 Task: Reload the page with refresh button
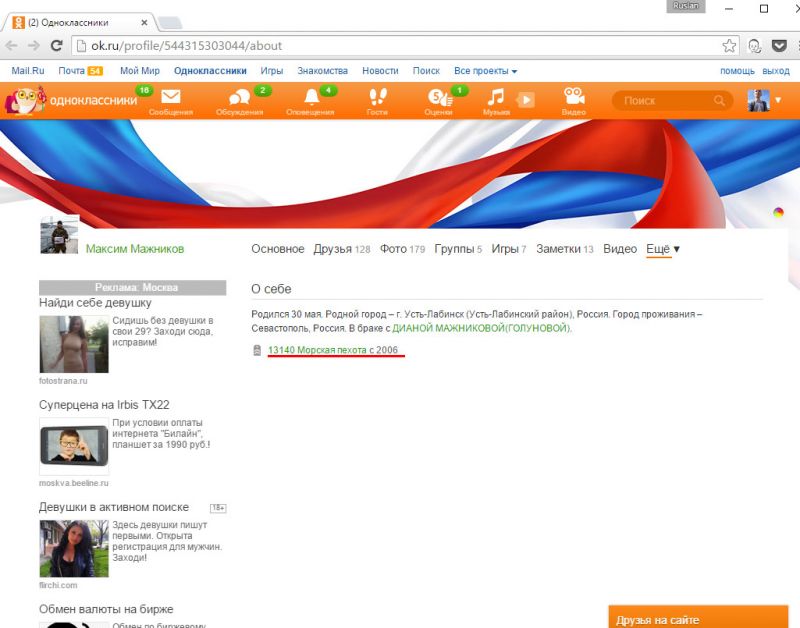point(57,45)
